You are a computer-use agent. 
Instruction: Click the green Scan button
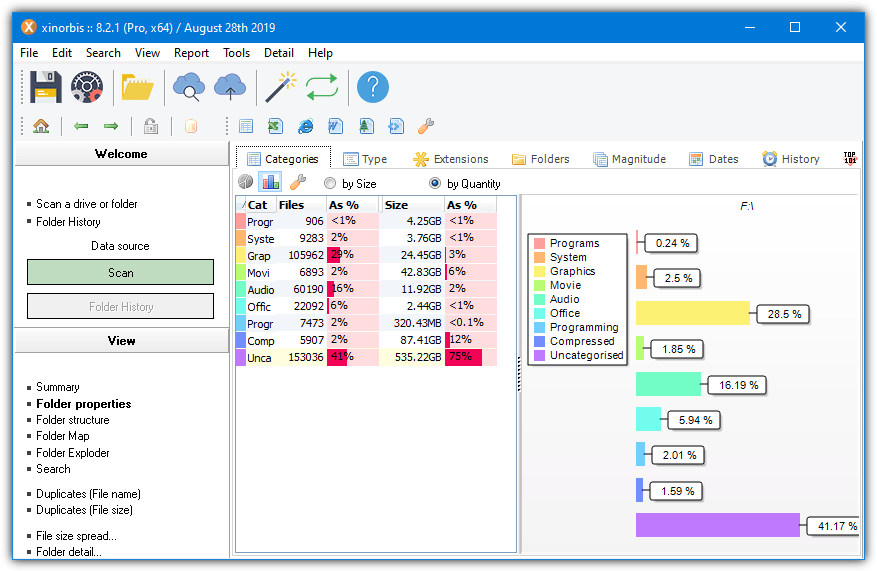coord(120,272)
